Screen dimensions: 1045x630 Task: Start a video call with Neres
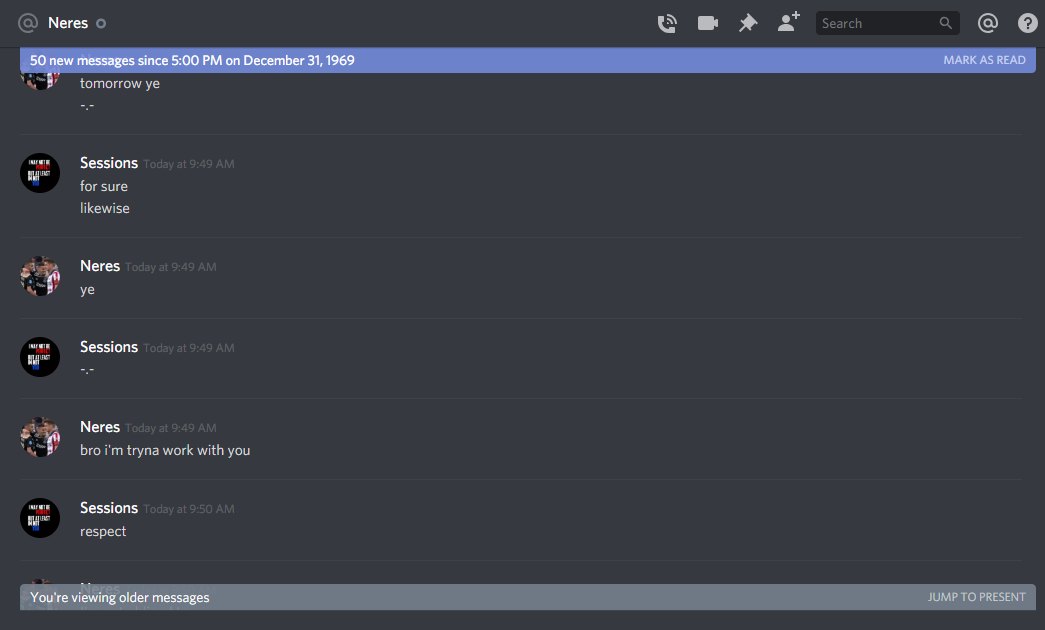(707, 23)
